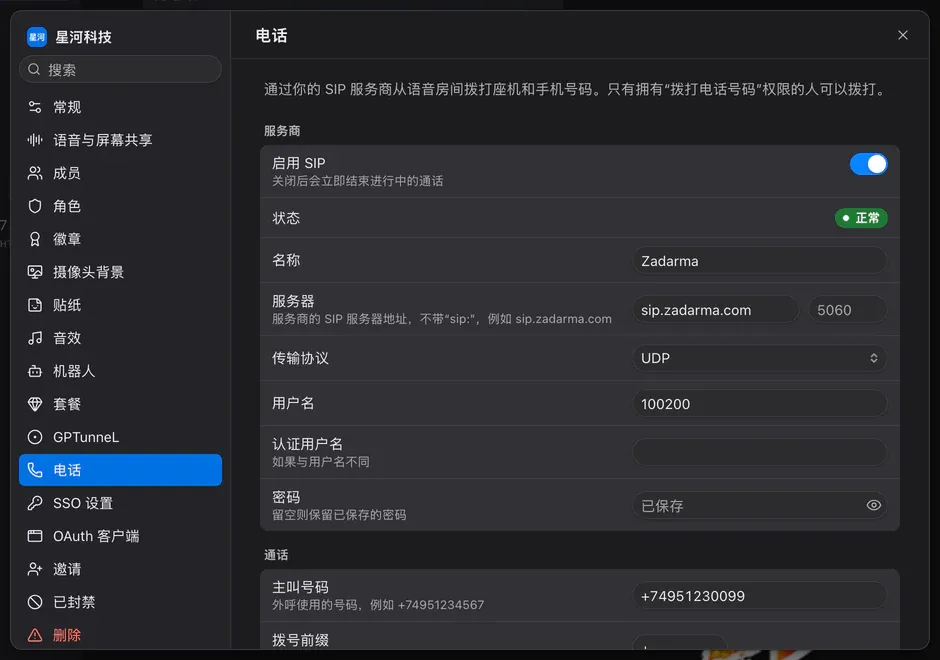
Task: Click the ribbon badge icon beside 徽章
Action: click(35, 239)
